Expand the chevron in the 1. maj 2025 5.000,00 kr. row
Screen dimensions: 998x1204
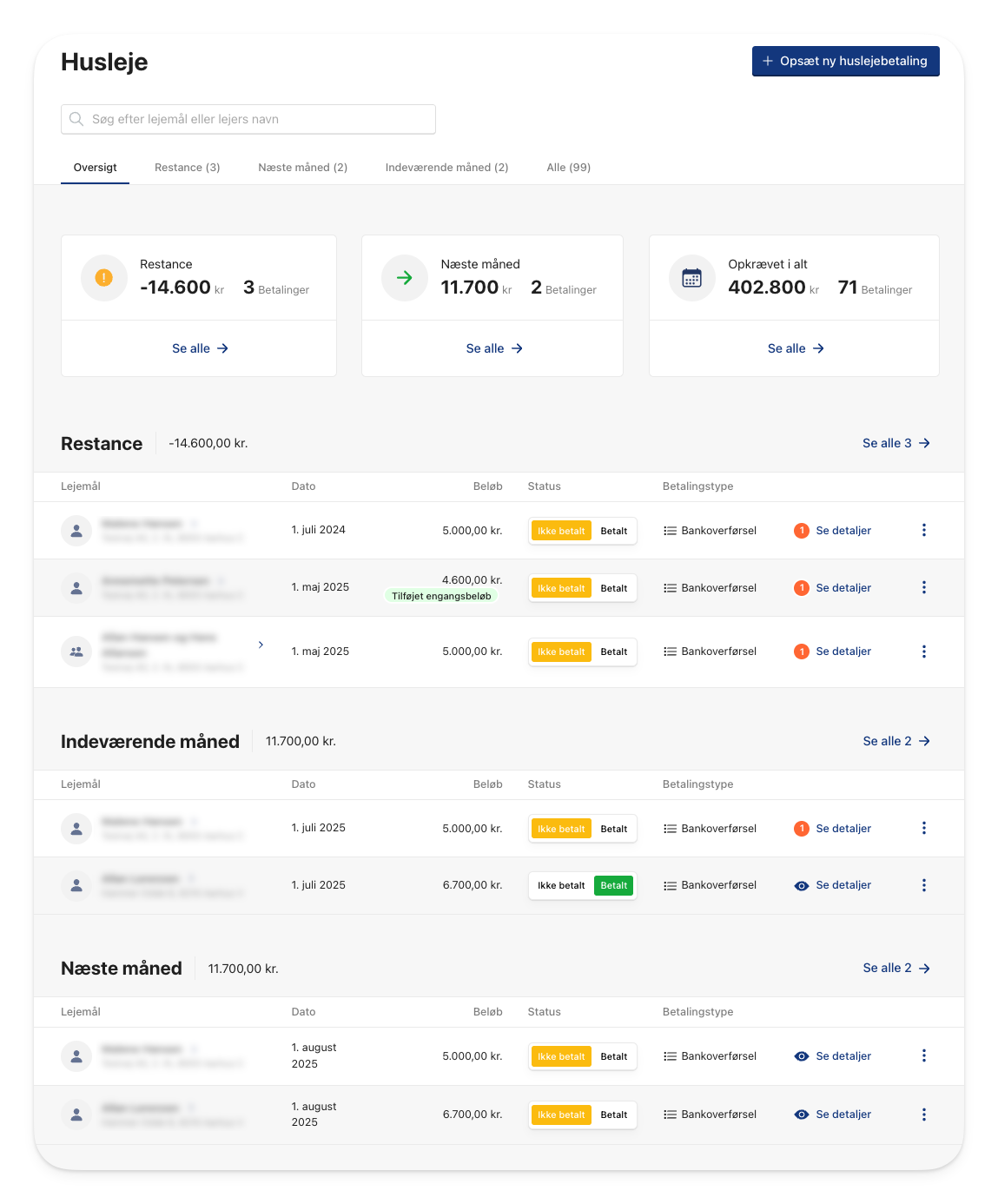coord(261,645)
